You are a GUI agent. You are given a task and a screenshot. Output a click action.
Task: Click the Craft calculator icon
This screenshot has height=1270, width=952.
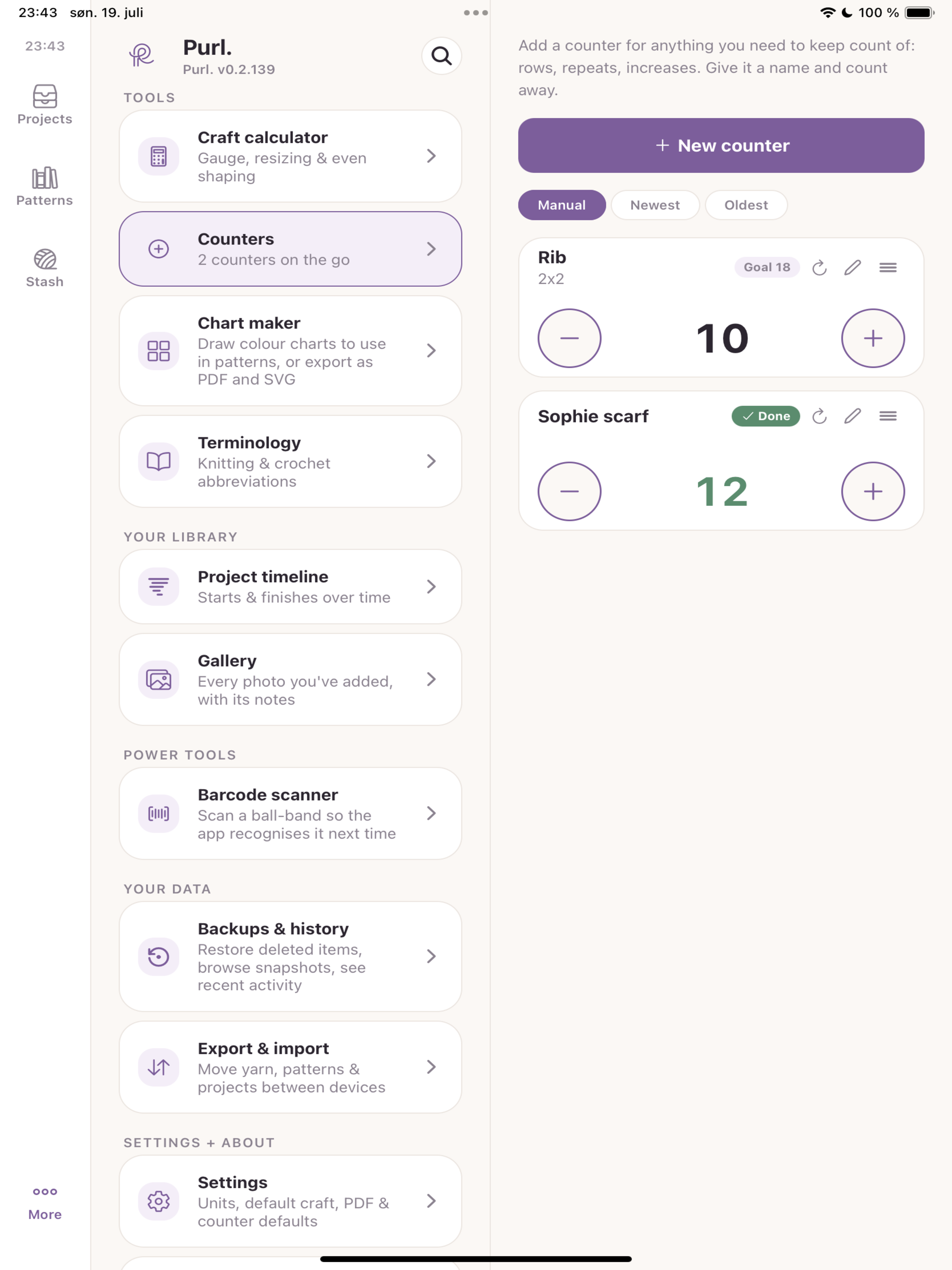click(x=159, y=156)
